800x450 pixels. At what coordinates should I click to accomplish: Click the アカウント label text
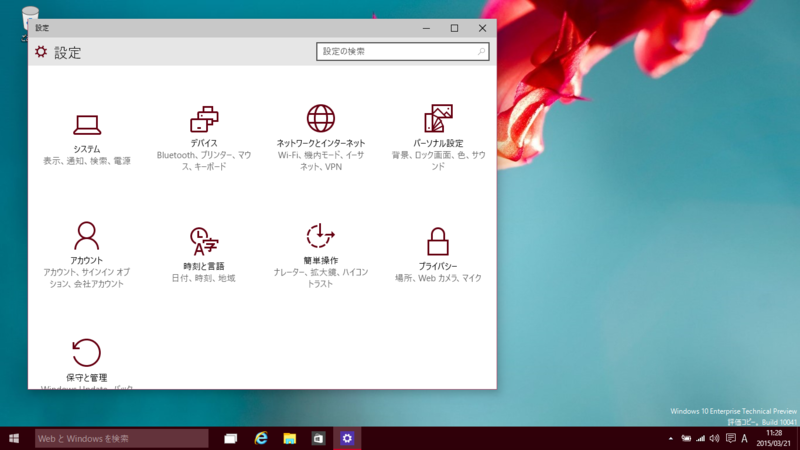pyautogui.click(x=87, y=260)
